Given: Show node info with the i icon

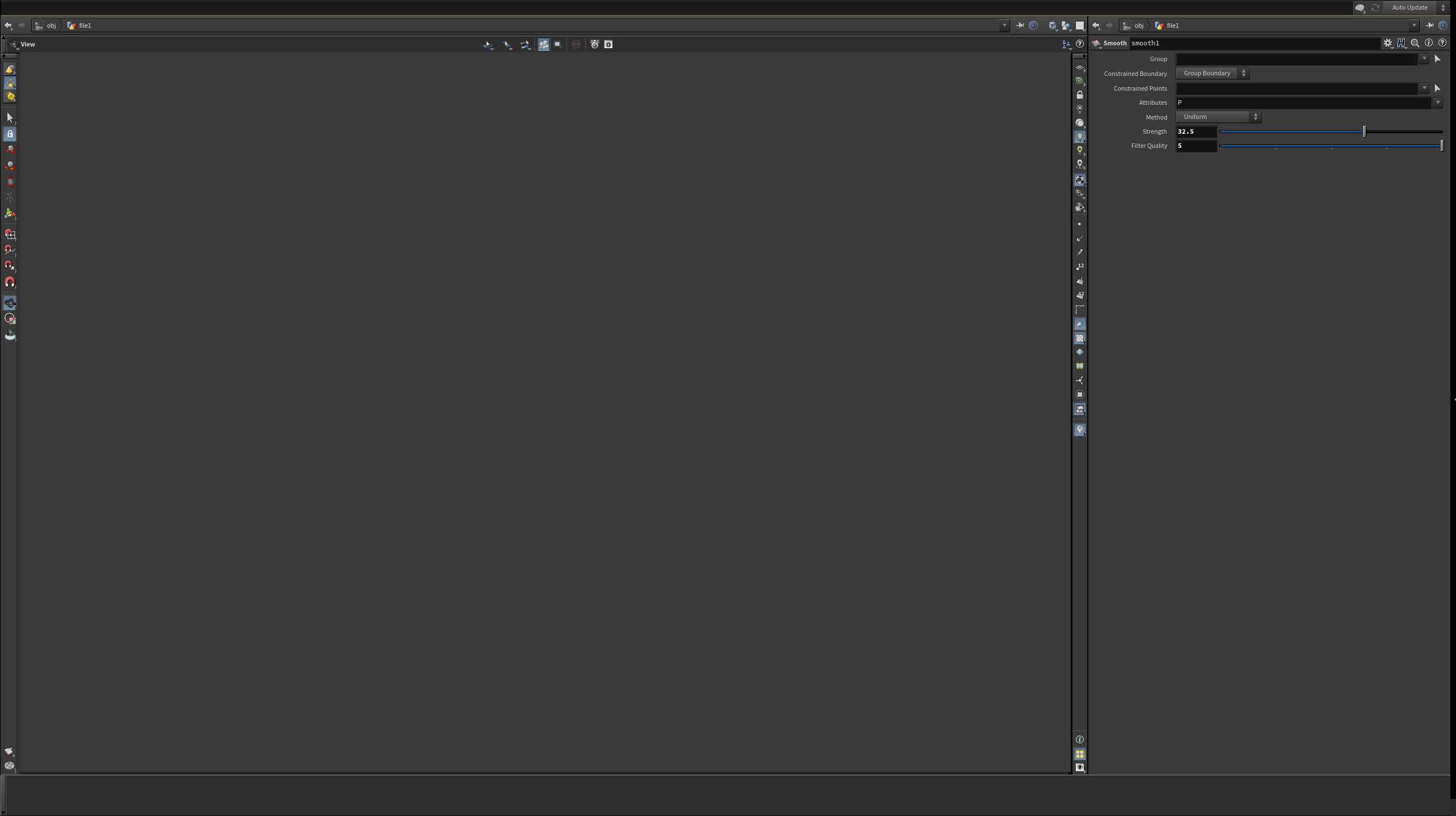Looking at the screenshot, I should pos(1429,43).
